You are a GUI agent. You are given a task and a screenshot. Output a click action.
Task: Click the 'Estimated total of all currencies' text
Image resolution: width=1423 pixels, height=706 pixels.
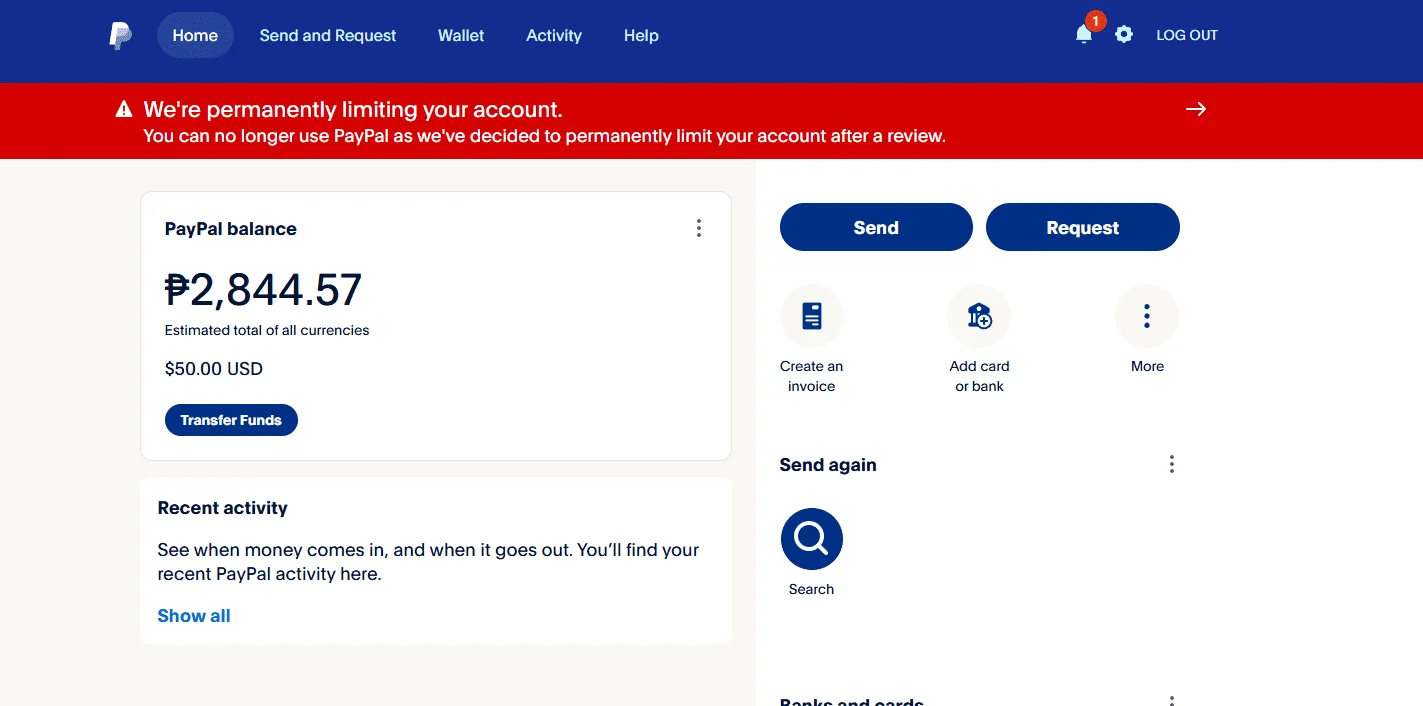coord(267,330)
